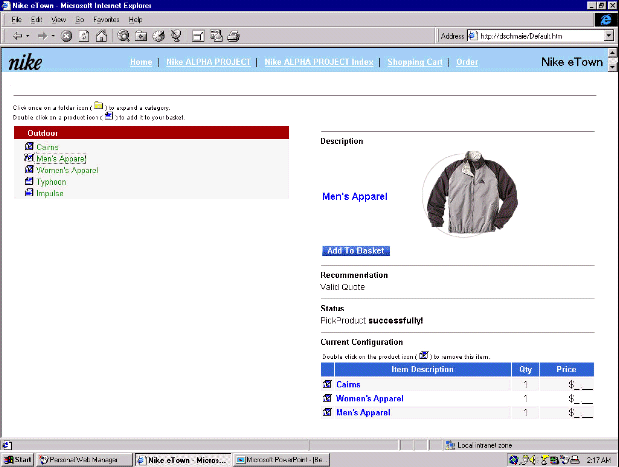Screen dimensions: 619x467
Task: Click the remove icon next to Cairns in configuration
Action: (x=327, y=384)
